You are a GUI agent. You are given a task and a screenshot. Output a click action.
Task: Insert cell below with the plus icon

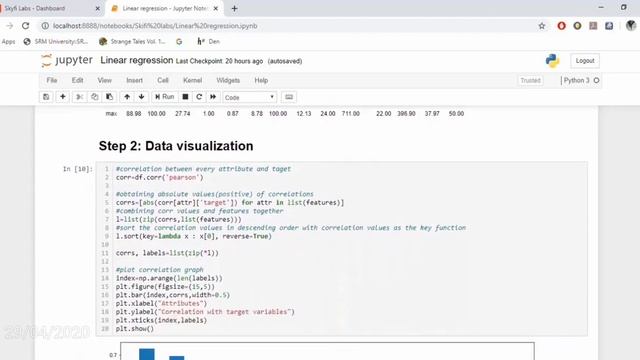[62, 97]
